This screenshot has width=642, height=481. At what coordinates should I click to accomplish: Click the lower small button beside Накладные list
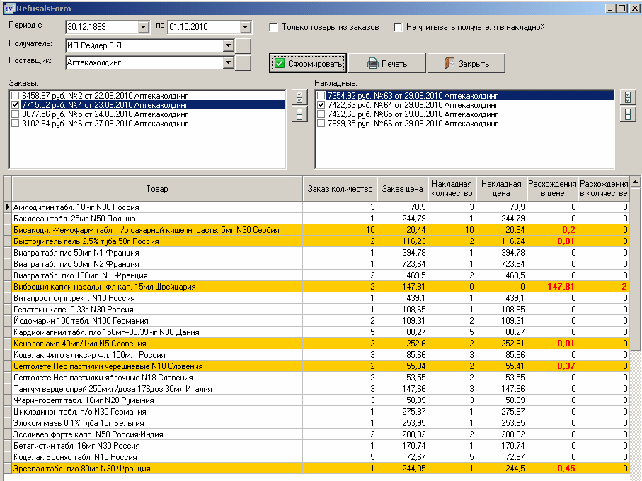click(628, 113)
